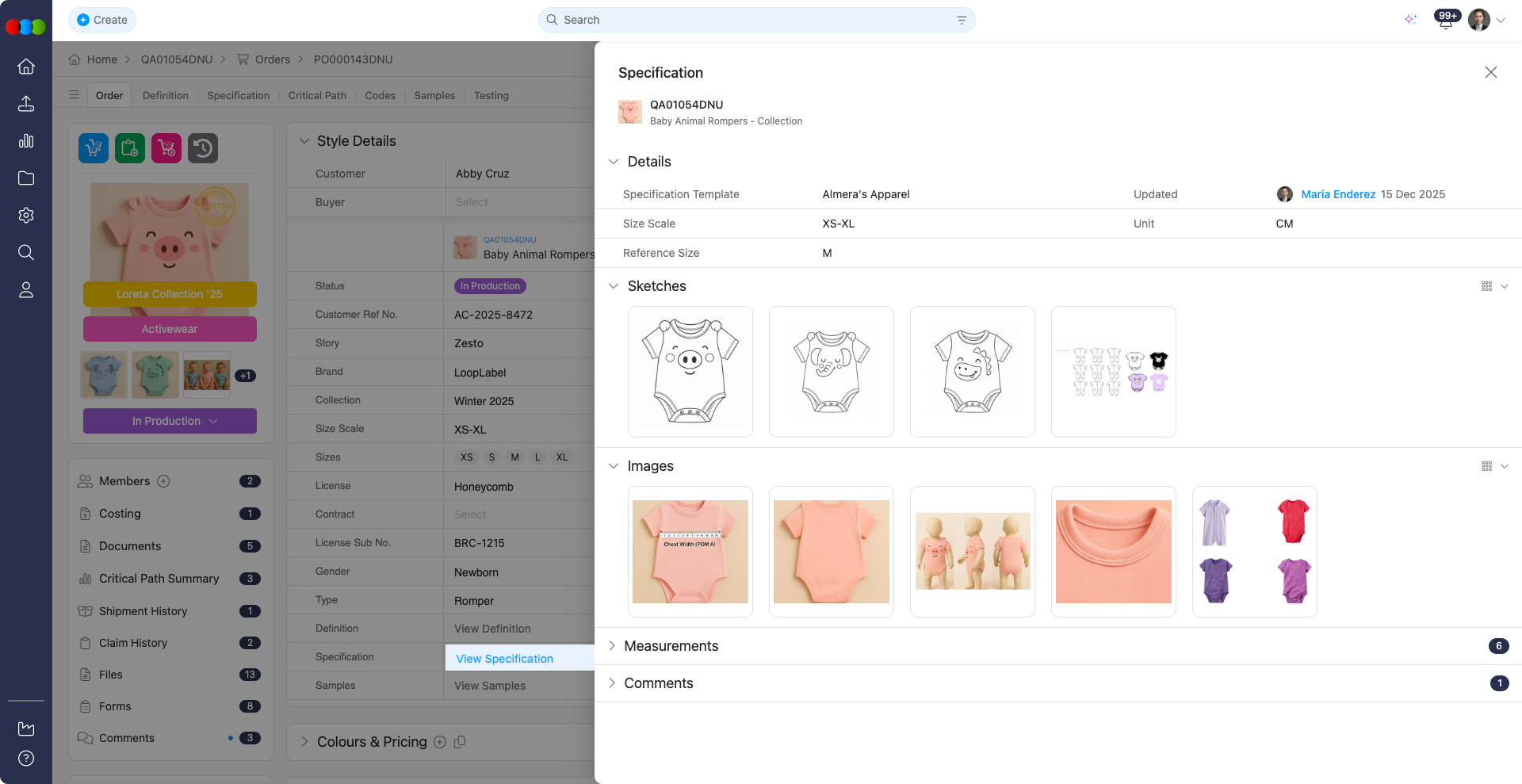Click the pink remove-from-cart icon

[166, 147]
